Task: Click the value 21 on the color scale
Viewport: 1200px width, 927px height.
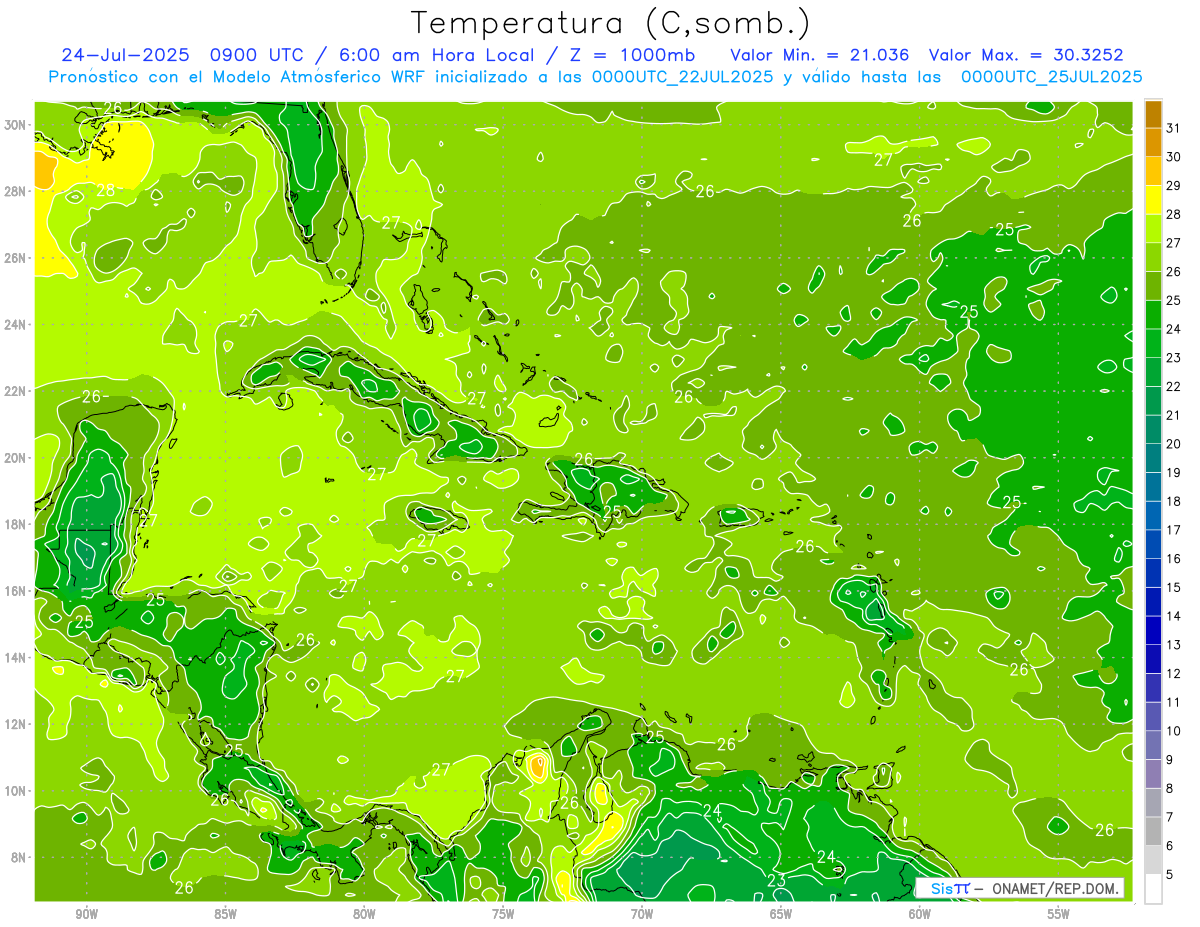Action: coord(1174,416)
